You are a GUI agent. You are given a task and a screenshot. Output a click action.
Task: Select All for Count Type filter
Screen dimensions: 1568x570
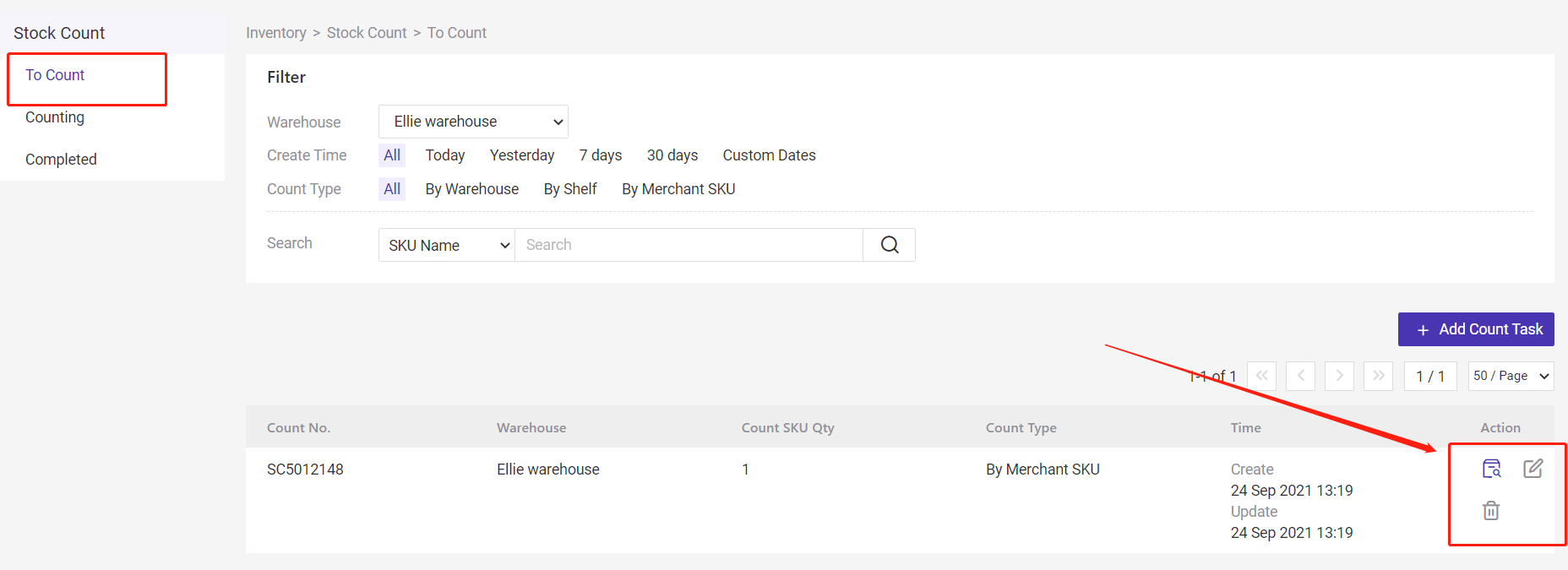392,189
